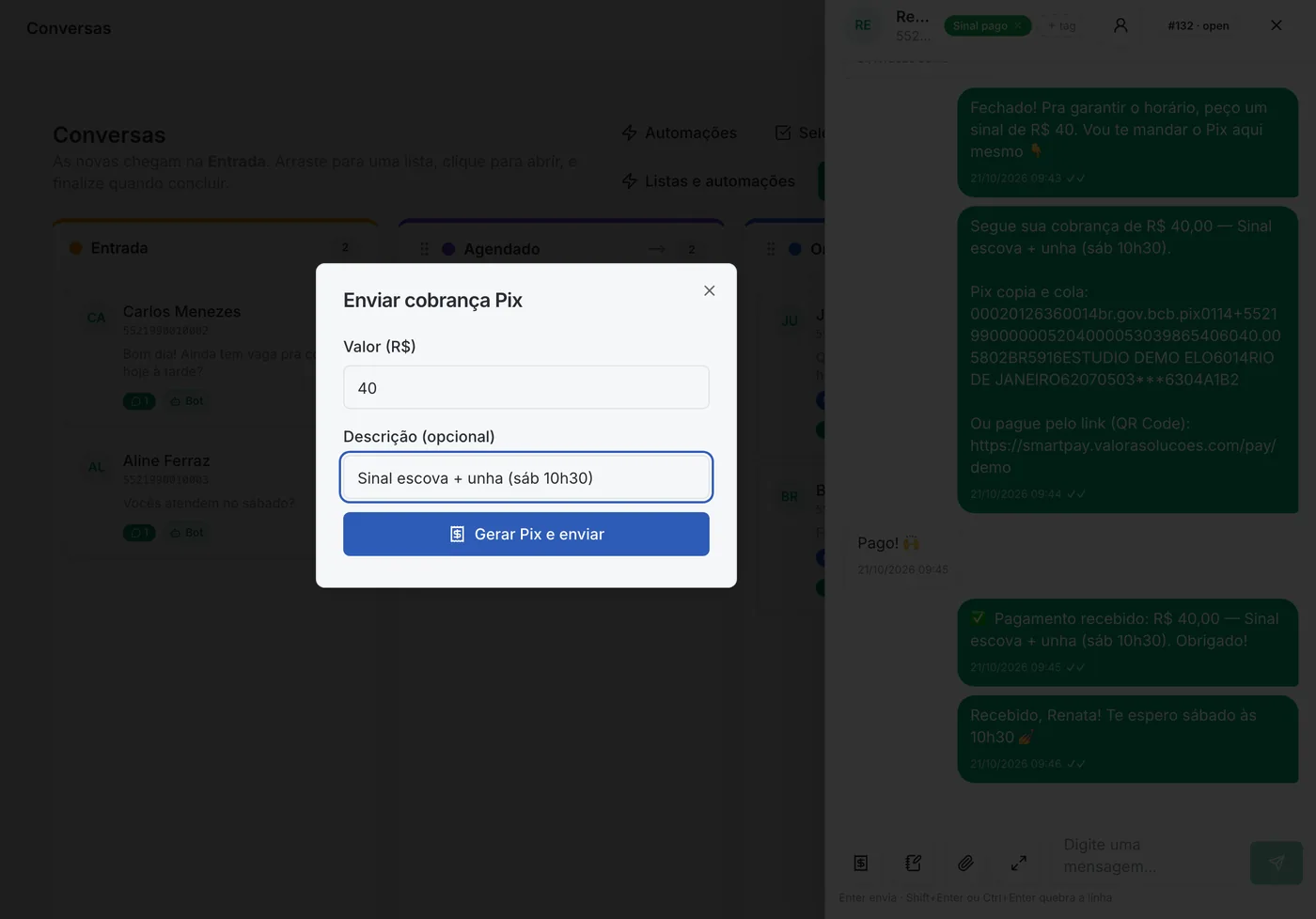Click the Fechado! Pra garantir message bubble
This screenshot has height=919, width=1316.
pyautogui.click(x=1127, y=143)
